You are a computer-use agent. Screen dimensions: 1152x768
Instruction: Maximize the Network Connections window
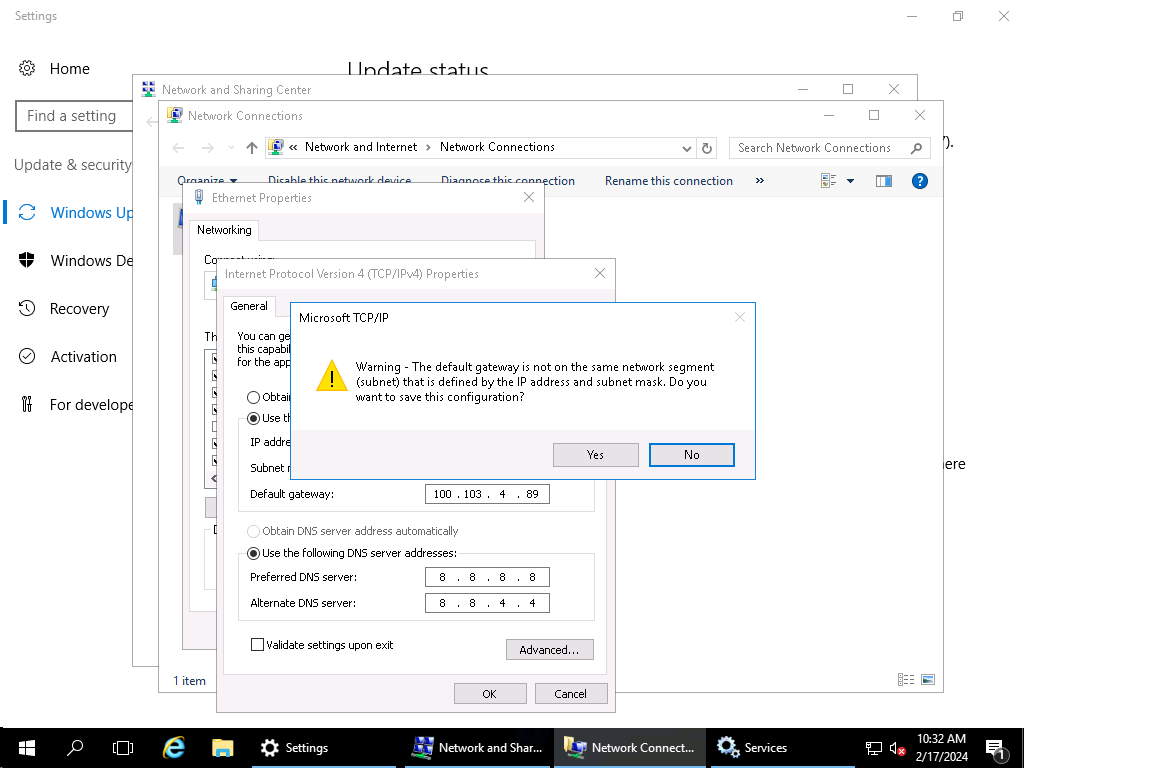coord(874,115)
